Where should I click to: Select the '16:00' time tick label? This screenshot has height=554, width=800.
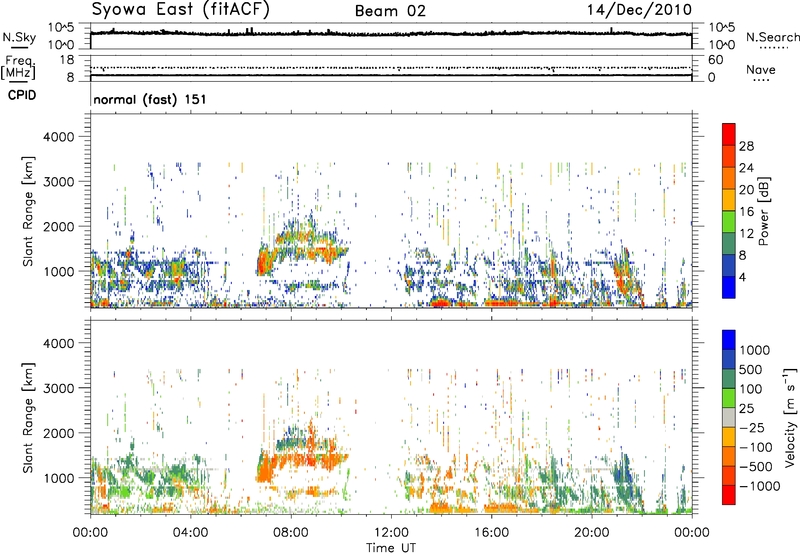(x=491, y=533)
